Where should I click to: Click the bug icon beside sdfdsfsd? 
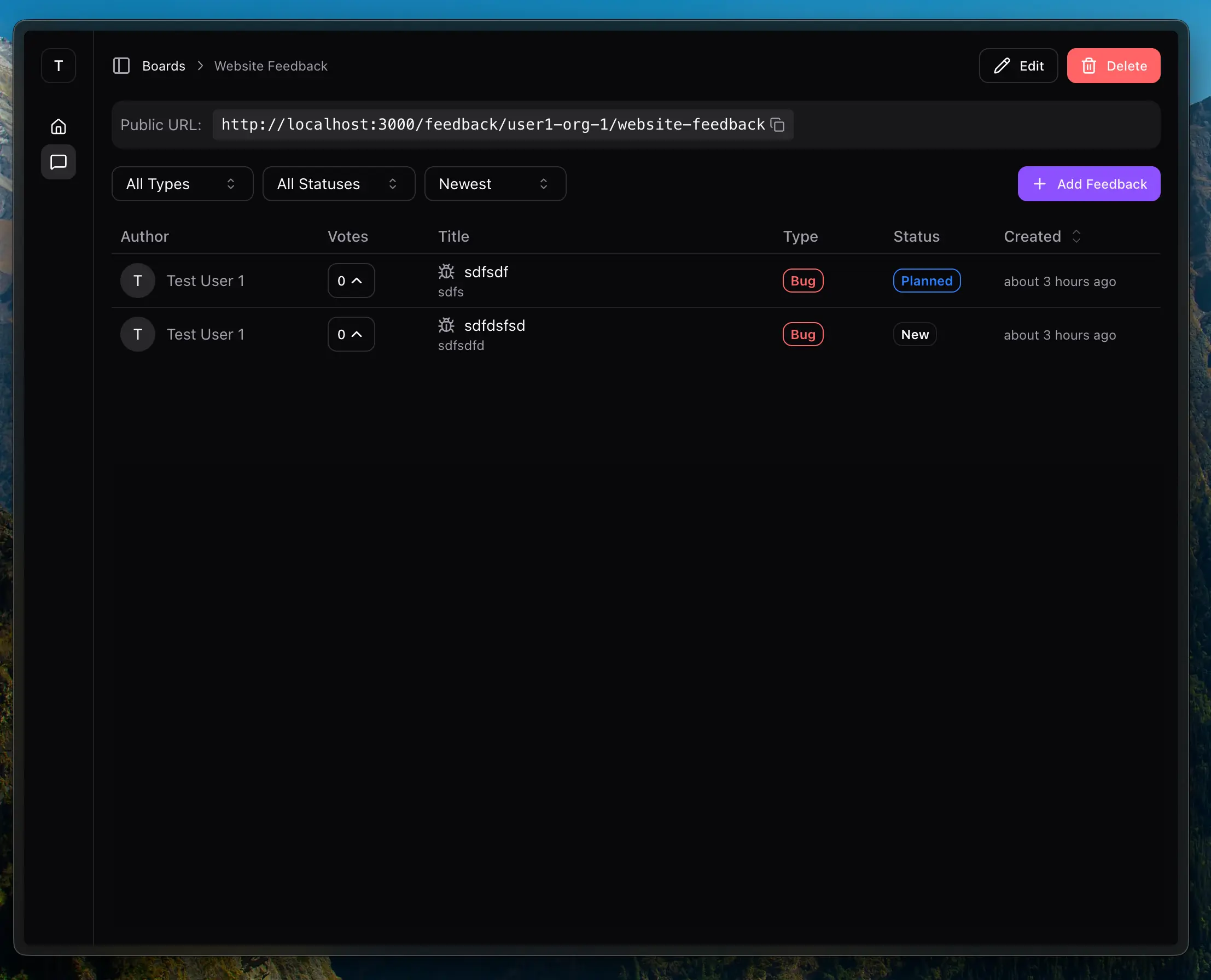point(446,325)
